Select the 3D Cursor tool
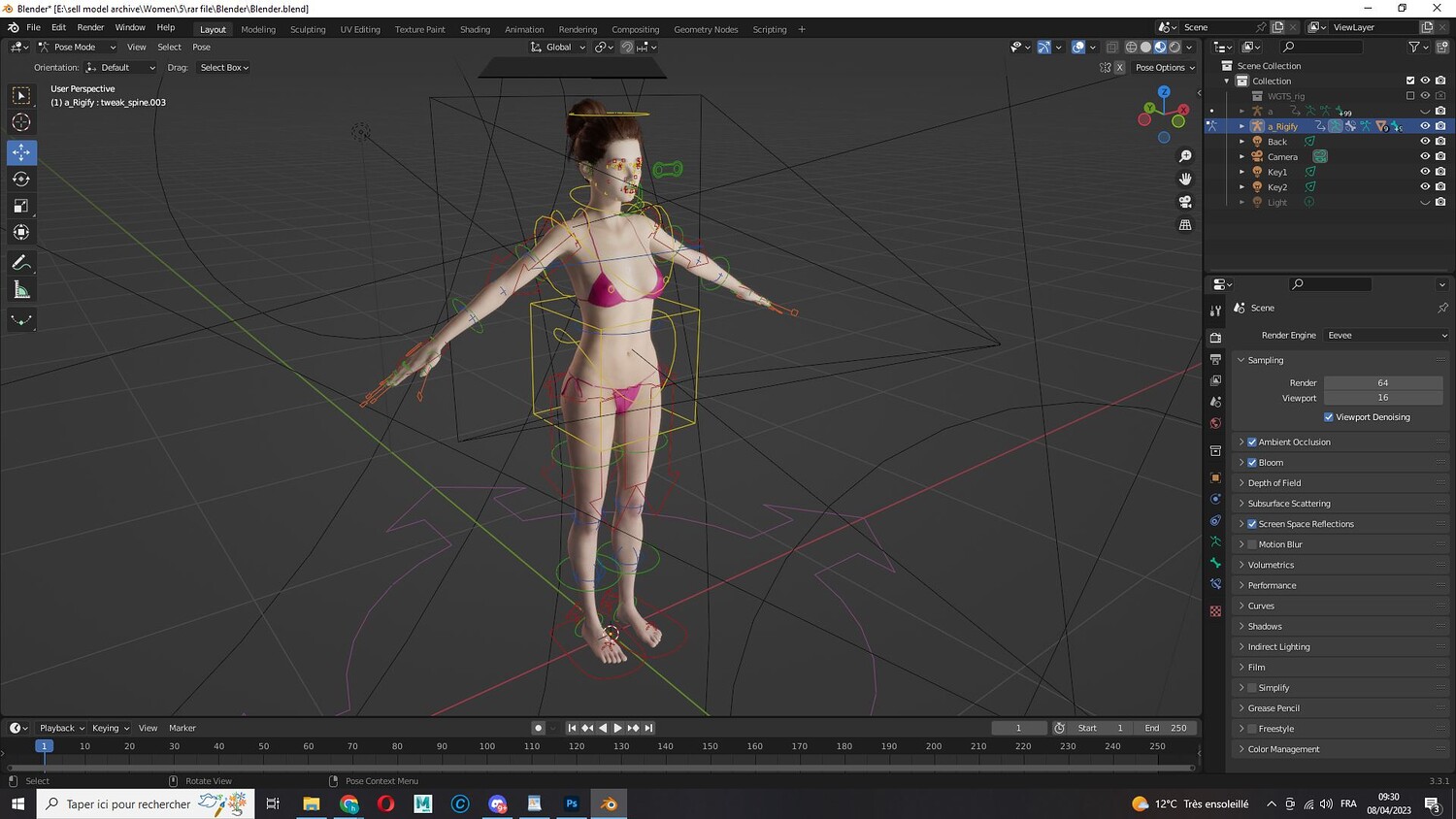The width and height of the screenshot is (1456, 819). (21, 122)
